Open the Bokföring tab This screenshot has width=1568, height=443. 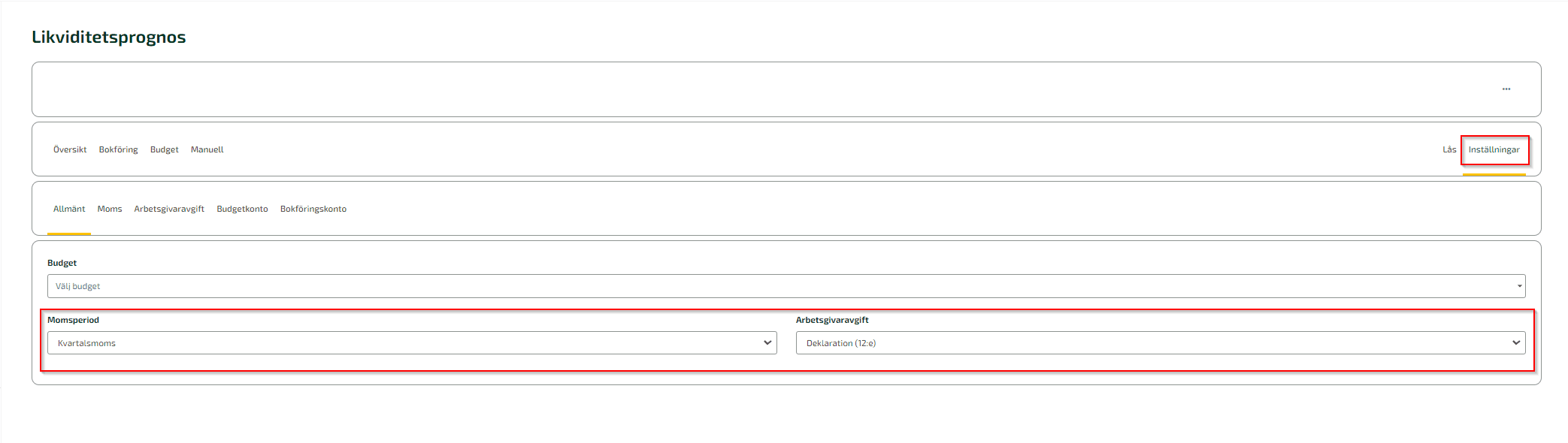(x=119, y=149)
